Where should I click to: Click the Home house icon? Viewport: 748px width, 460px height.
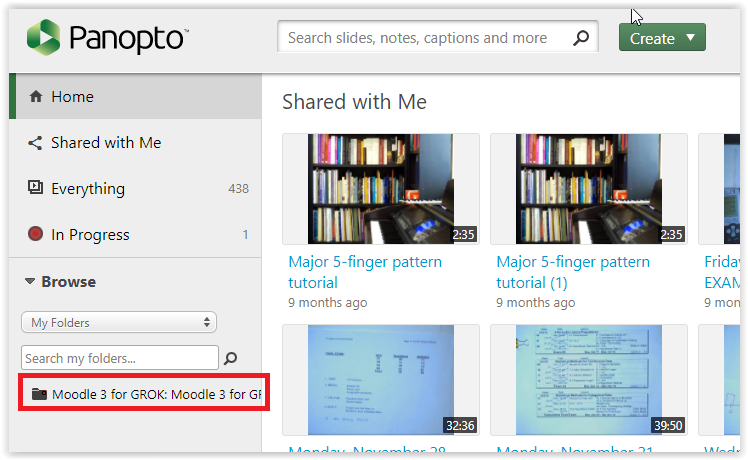(x=36, y=96)
